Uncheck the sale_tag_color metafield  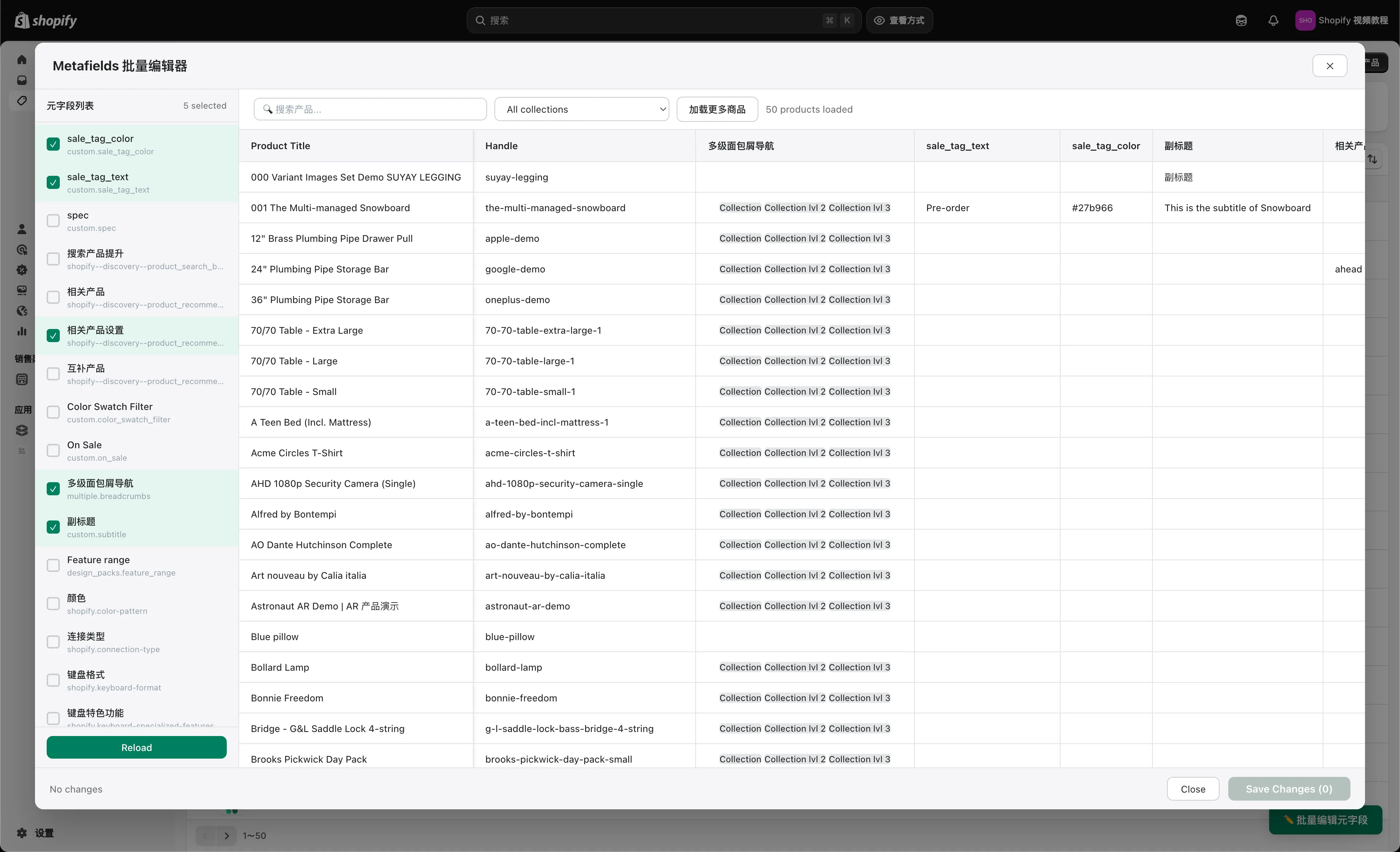[x=53, y=144]
